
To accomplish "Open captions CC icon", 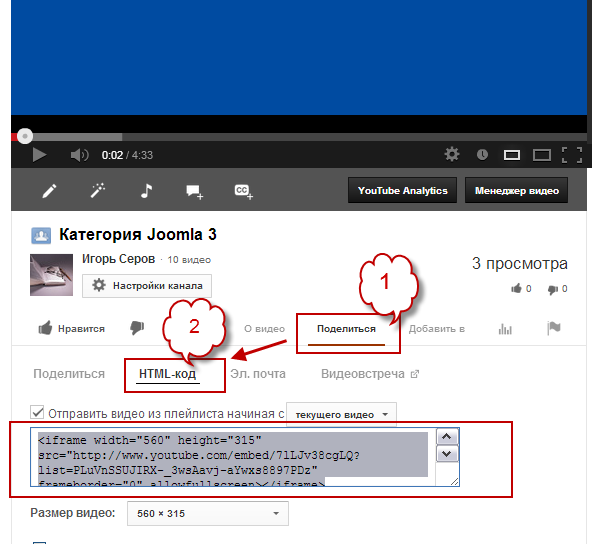I will click(x=244, y=191).
